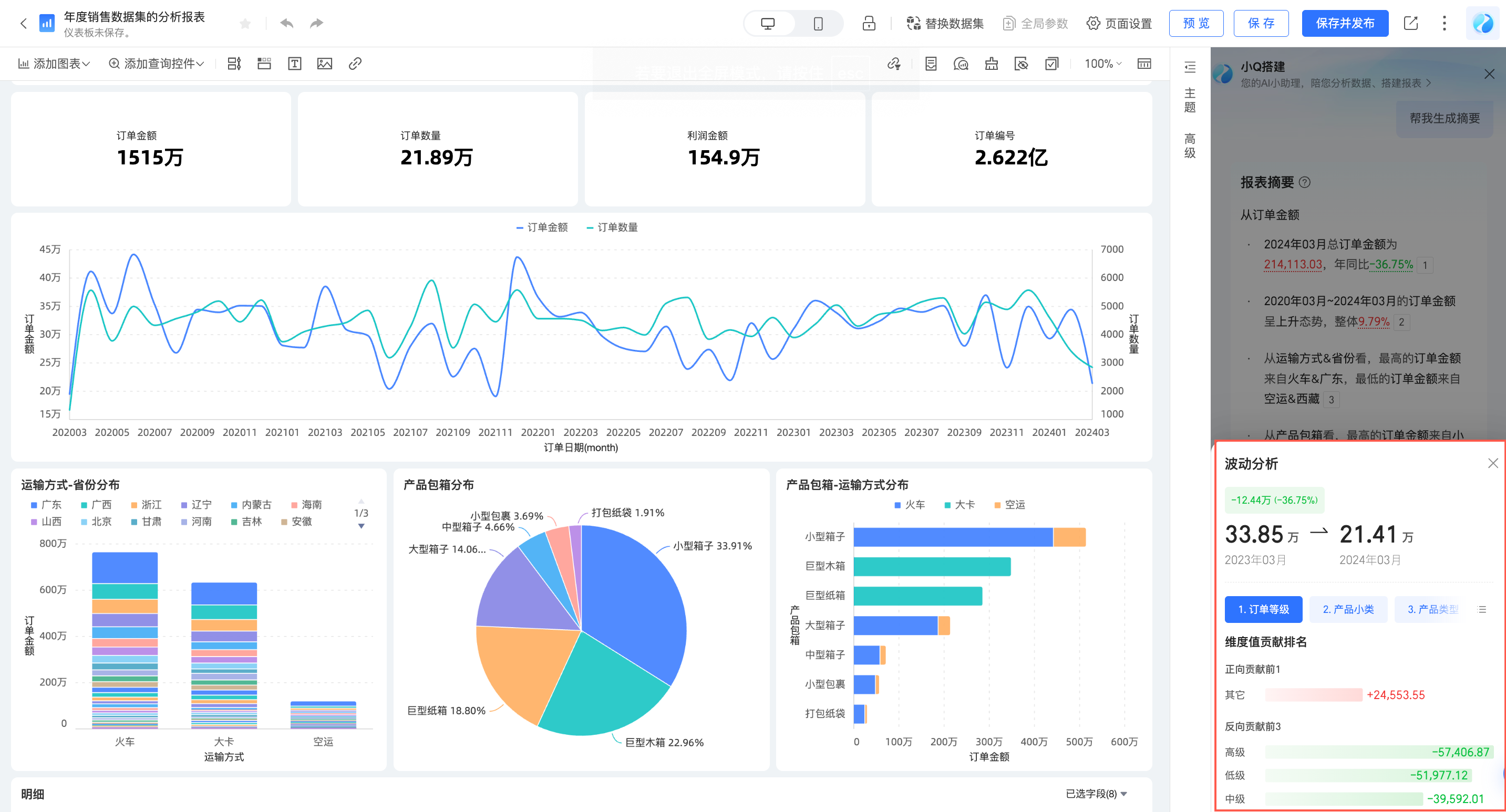
Task: Click the 广东 blue legend swatch
Action: coord(34,505)
